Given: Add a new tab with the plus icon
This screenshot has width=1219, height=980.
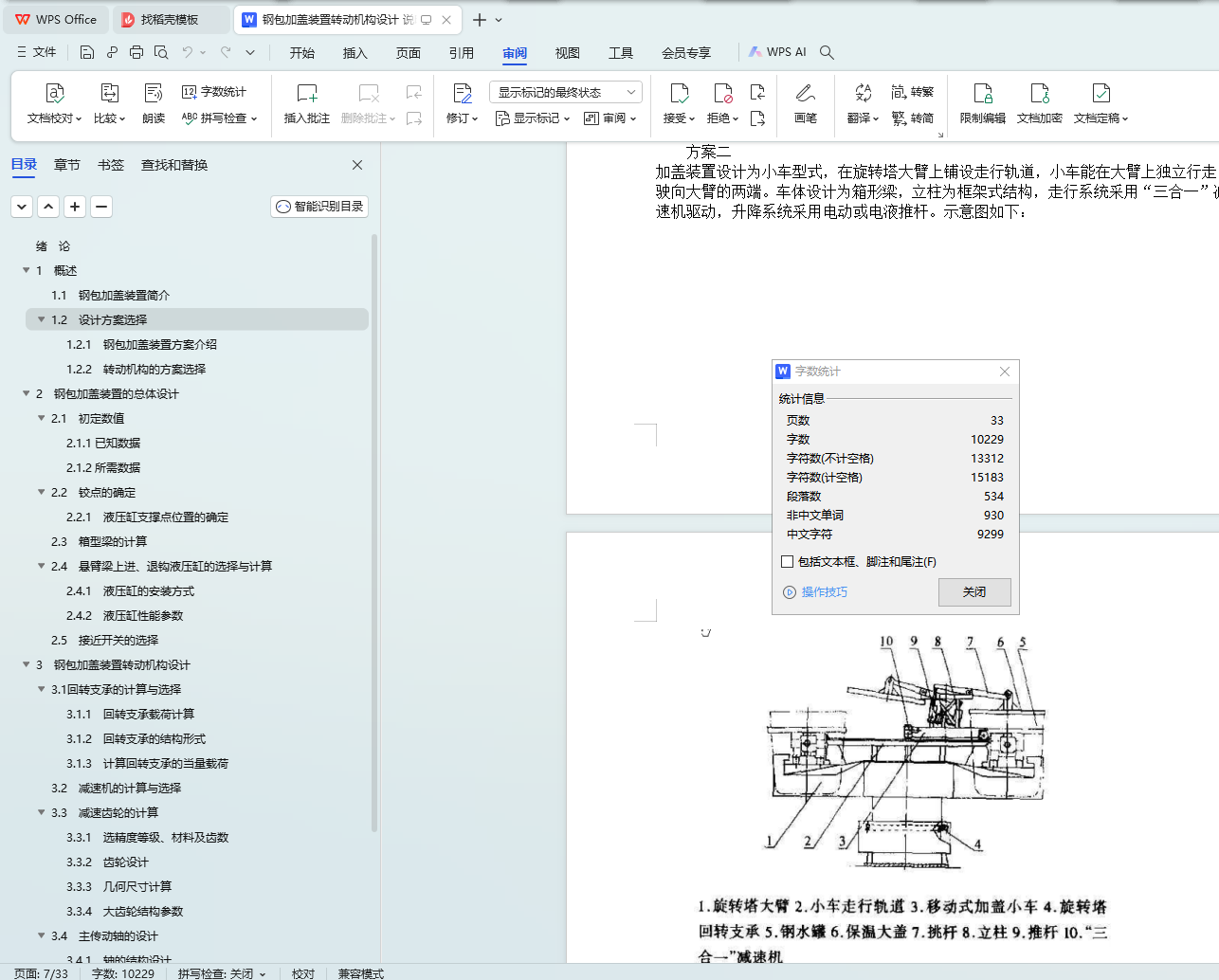Looking at the screenshot, I should tap(480, 20).
